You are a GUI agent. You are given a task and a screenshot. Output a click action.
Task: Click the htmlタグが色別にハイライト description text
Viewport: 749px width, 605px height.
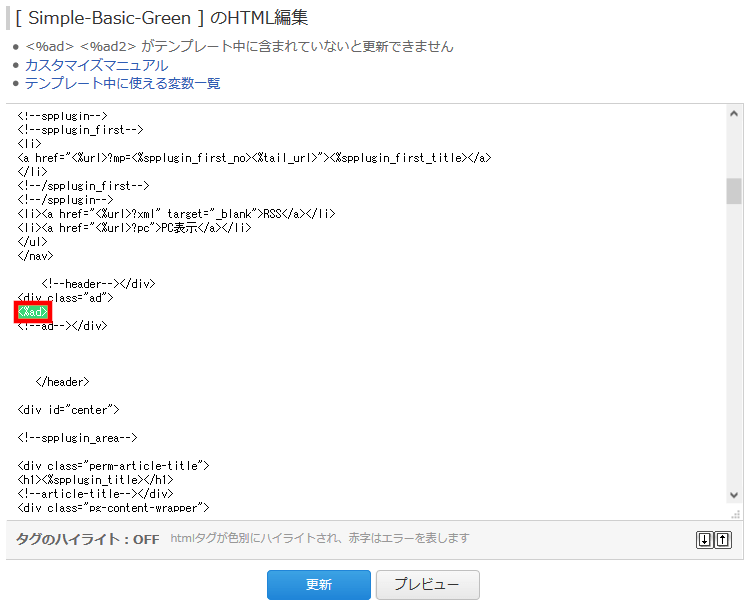point(320,539)
